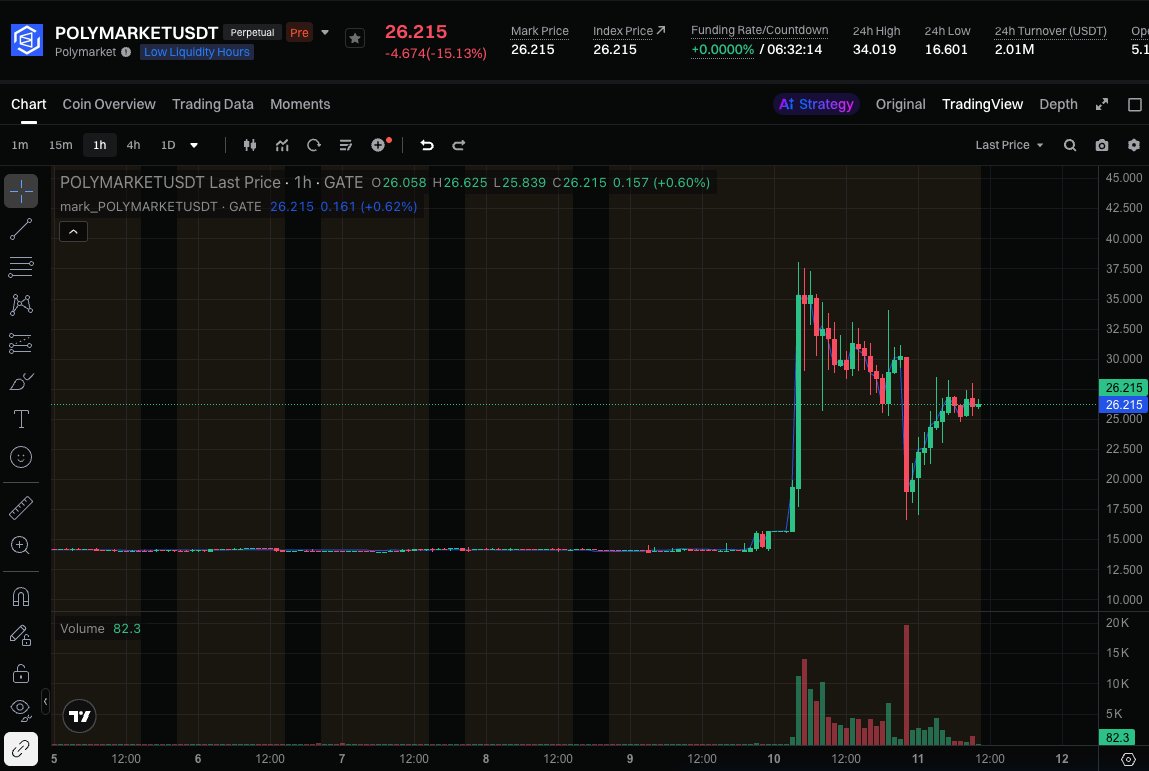Viewport: 1149px width, 771px height.
Task: Select the Text annotation tool
Action: 21,419
